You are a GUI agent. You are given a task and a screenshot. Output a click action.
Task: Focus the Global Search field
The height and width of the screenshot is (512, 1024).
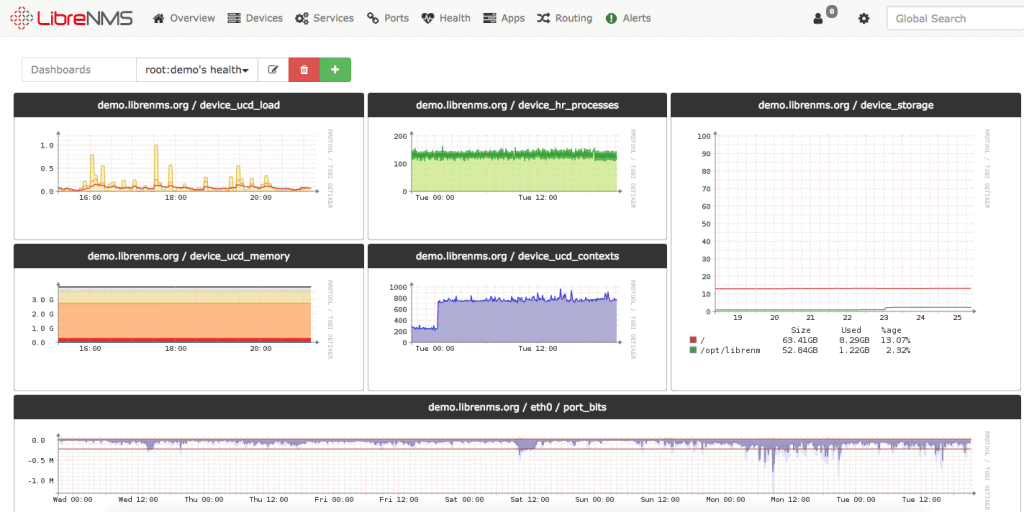pyautogui.click(x=955, y=18)
